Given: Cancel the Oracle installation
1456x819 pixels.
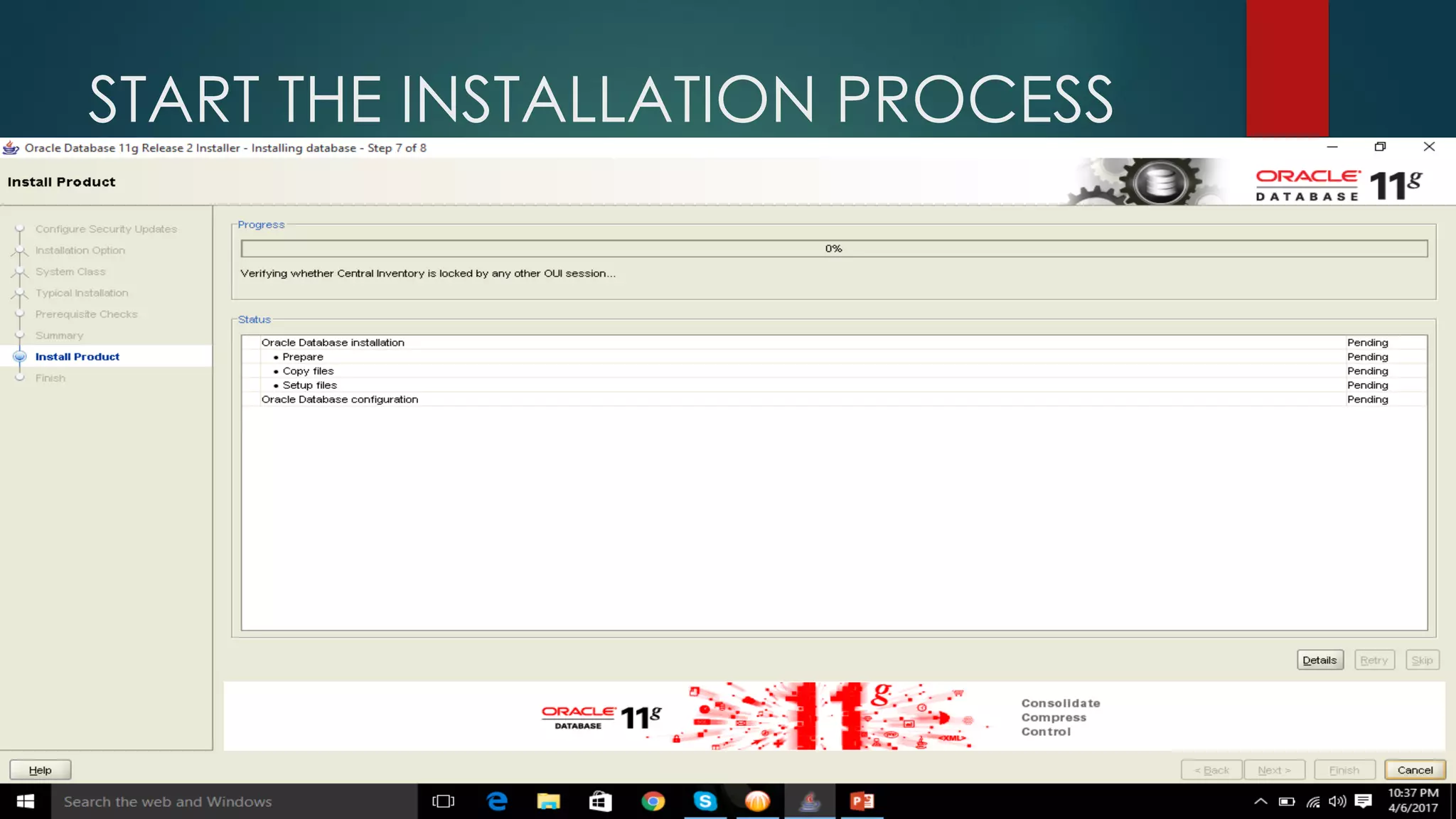Looking at the screenshot, I should coord(1415,770).
